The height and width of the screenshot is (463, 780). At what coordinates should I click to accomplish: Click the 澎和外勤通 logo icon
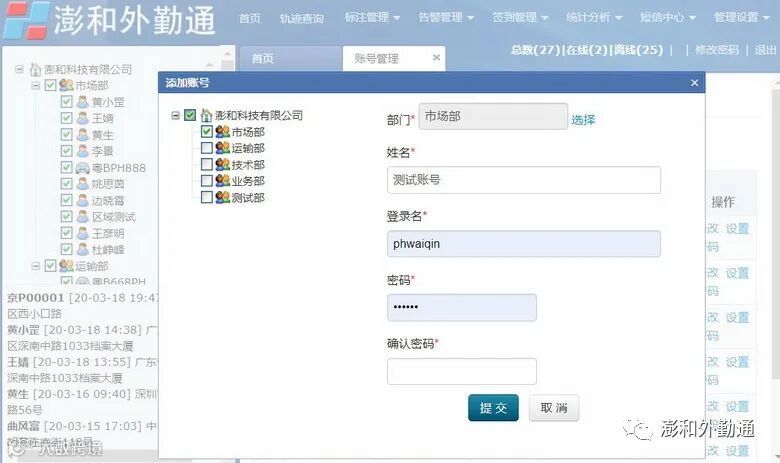click(26, 20)
